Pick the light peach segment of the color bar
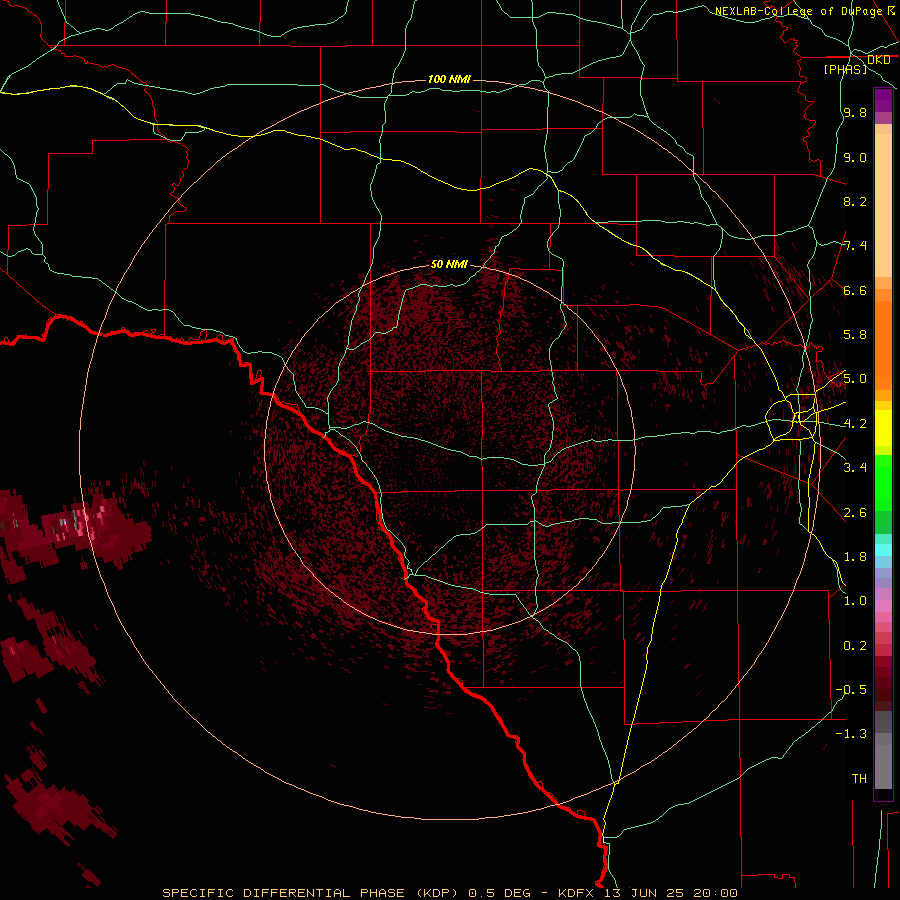 (883, 205)
